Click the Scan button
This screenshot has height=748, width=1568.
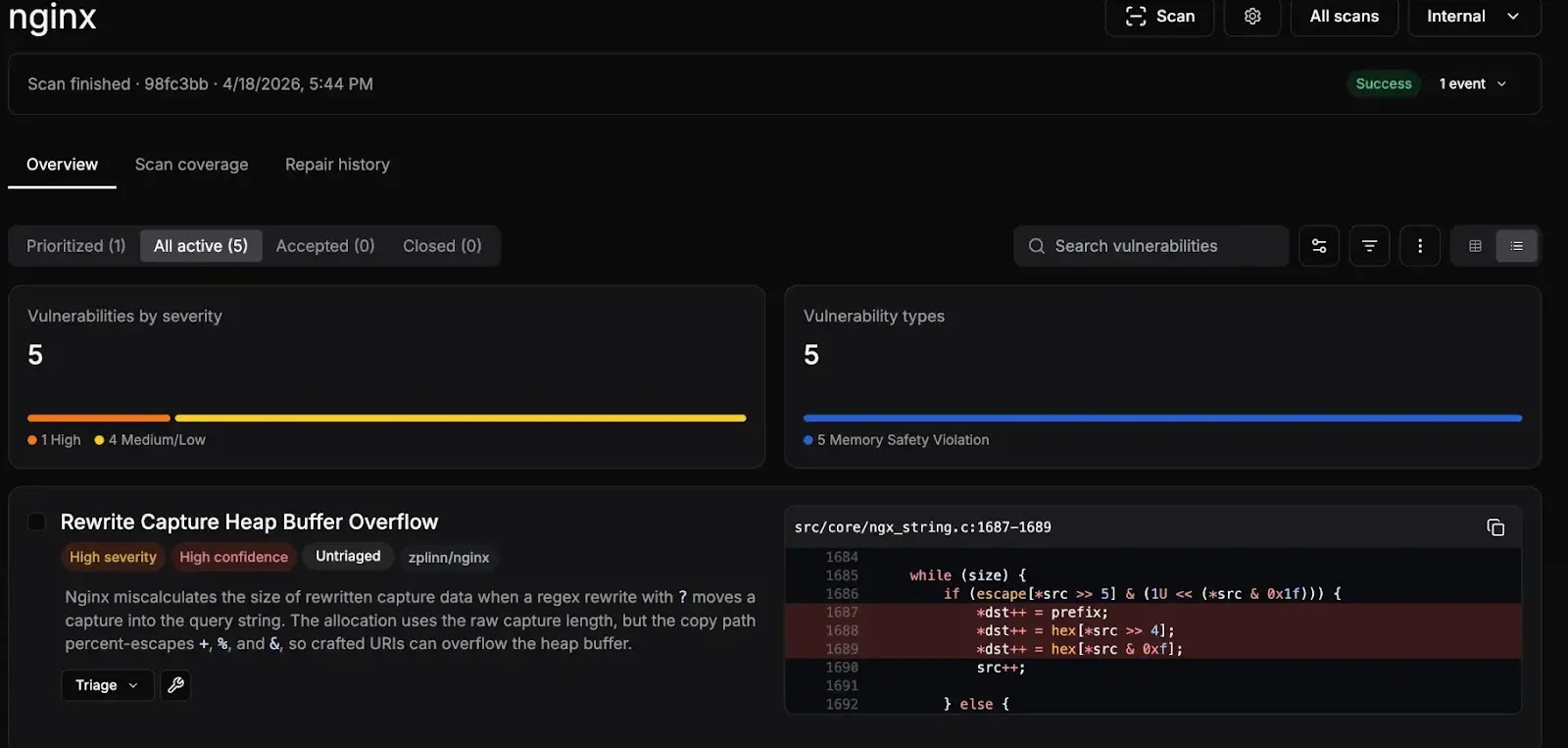pos(1159,16)
